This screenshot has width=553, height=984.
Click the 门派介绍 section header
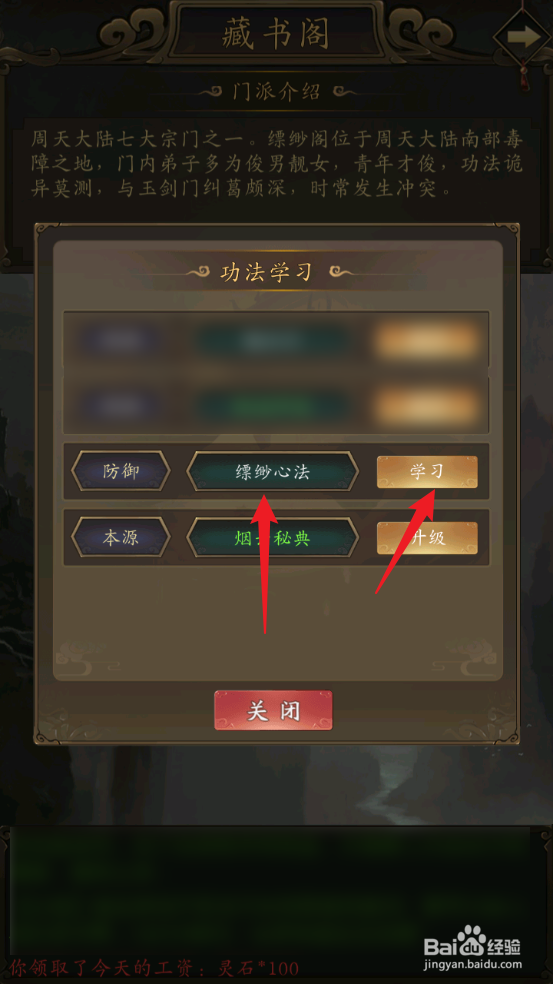click(276, 92)
